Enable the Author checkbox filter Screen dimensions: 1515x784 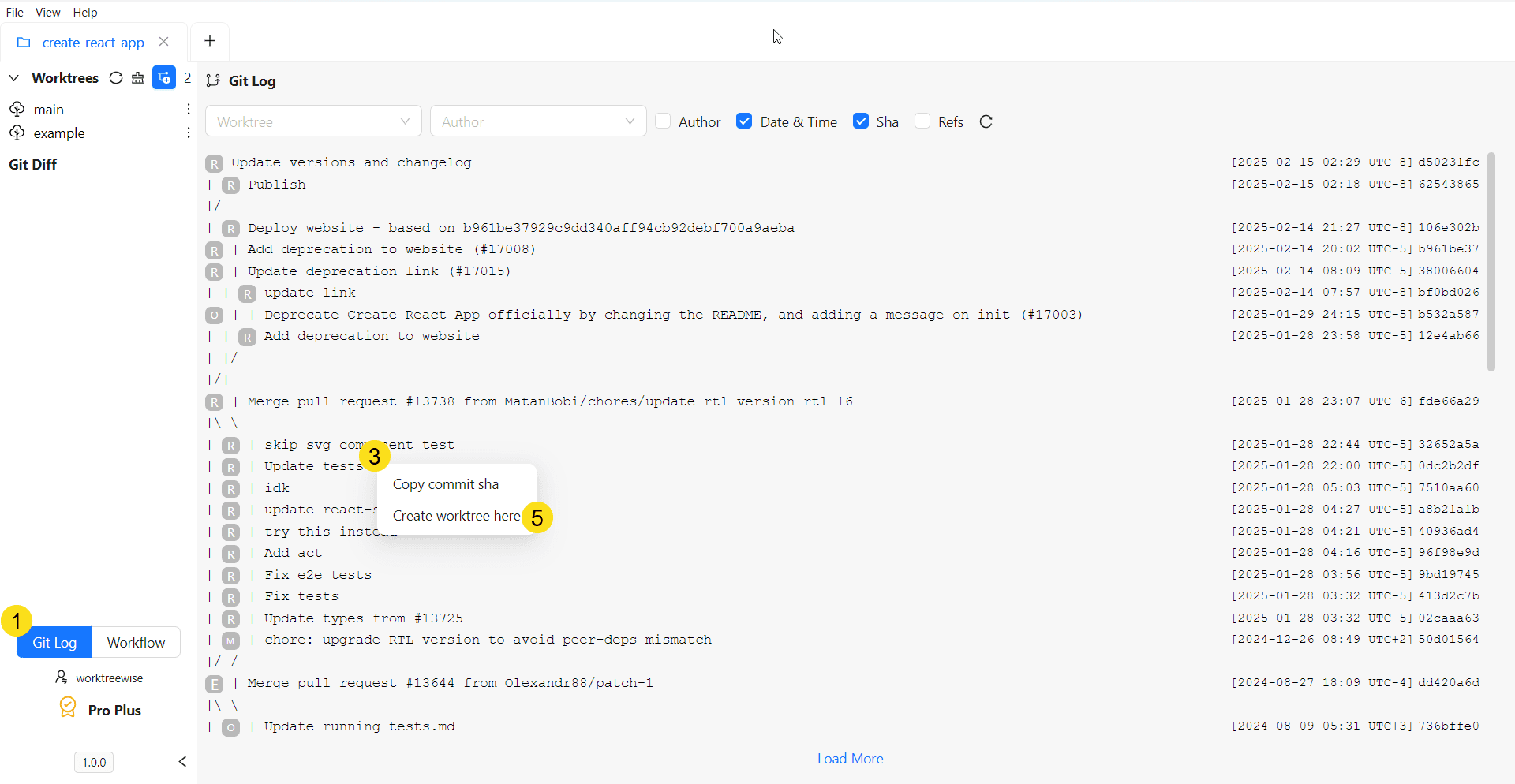[x=664, y=121]
